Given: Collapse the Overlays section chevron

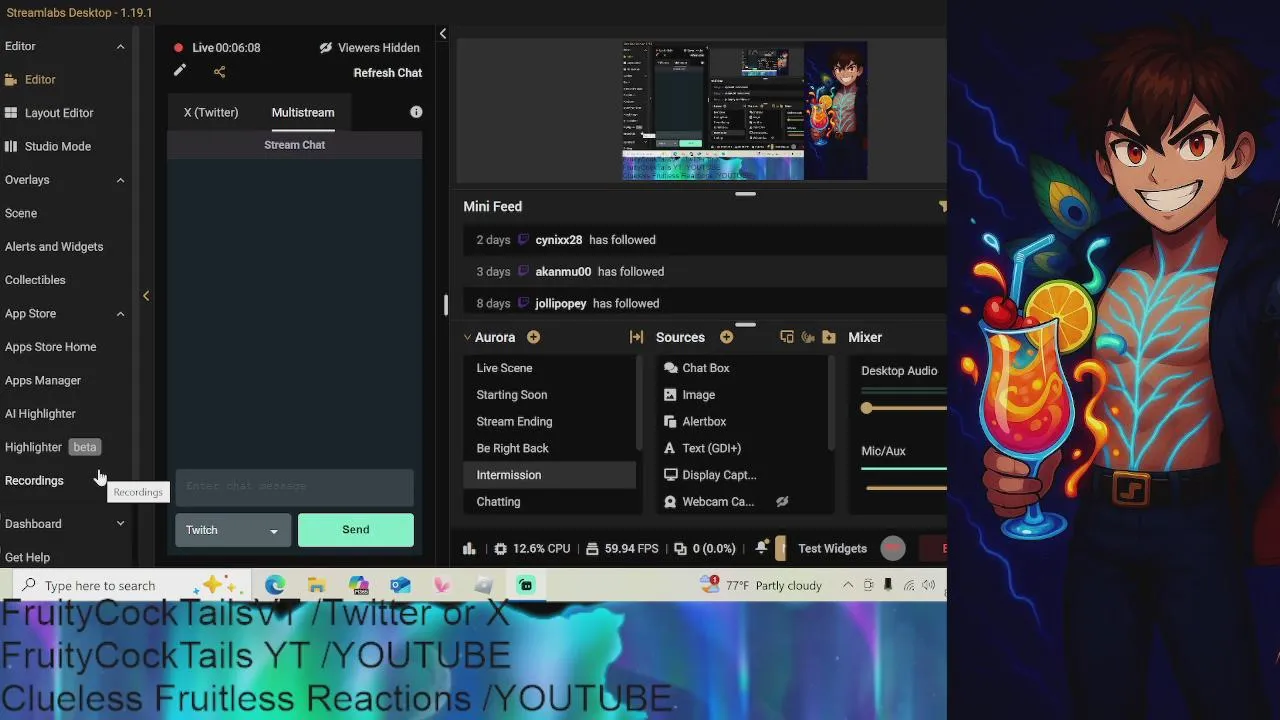Looking at the screenshot, I should [120, 180].
